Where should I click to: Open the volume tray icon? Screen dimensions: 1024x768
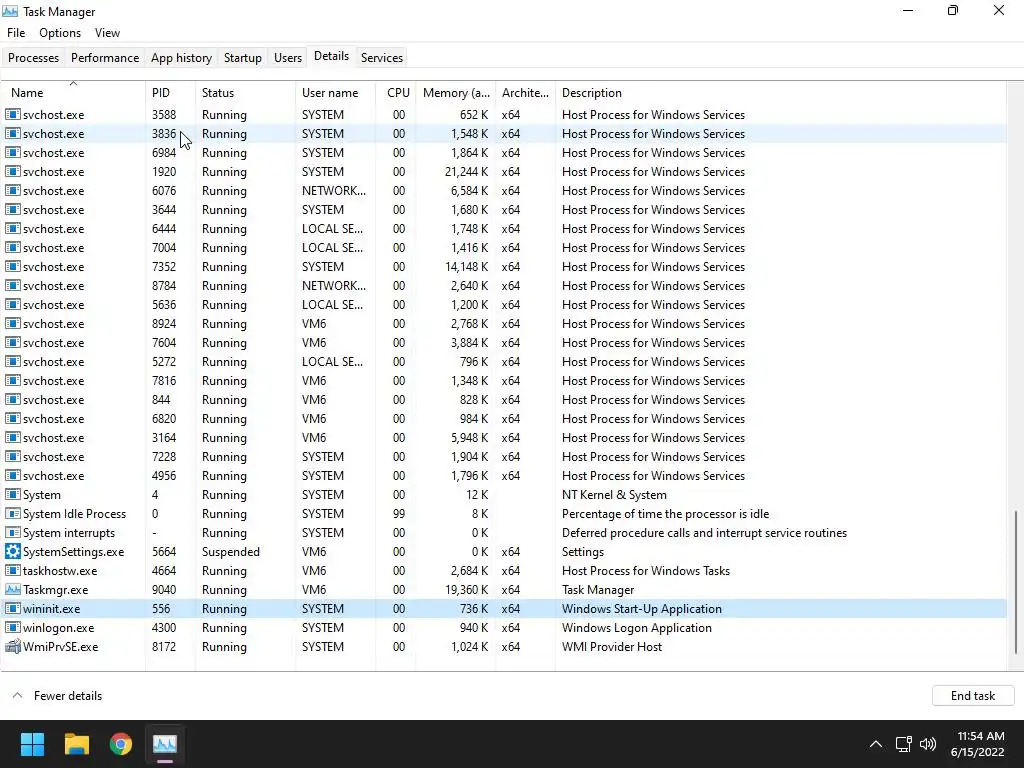click(927, 744)
